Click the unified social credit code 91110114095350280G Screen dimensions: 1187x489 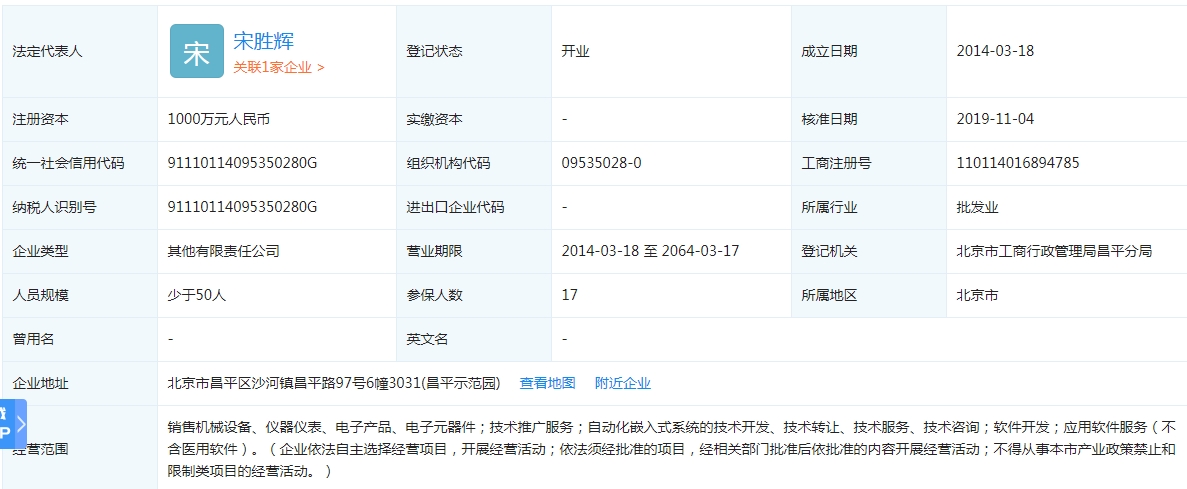coord(242,163)
